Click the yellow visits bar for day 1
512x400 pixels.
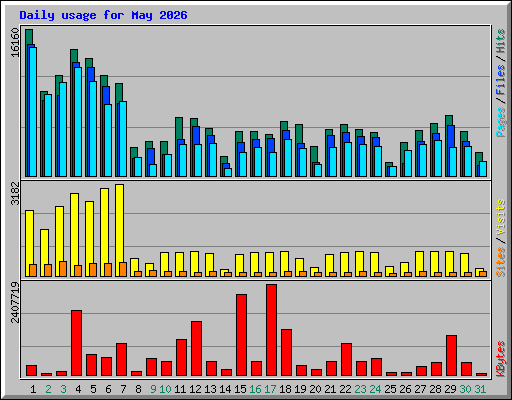30,243
